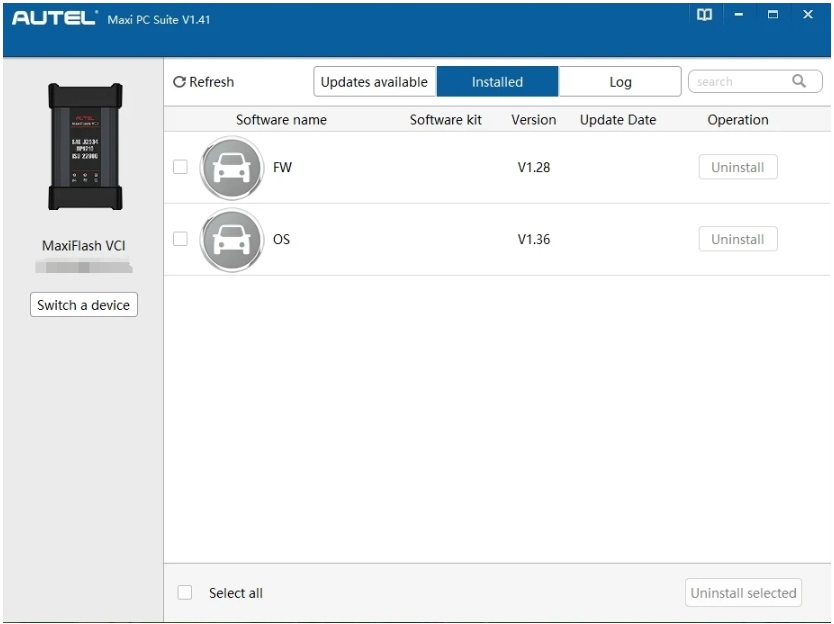Viewport: 834px width, 624px height.
Task: Click the MaxiFlash VCI device image
Action: click(86, 145)
